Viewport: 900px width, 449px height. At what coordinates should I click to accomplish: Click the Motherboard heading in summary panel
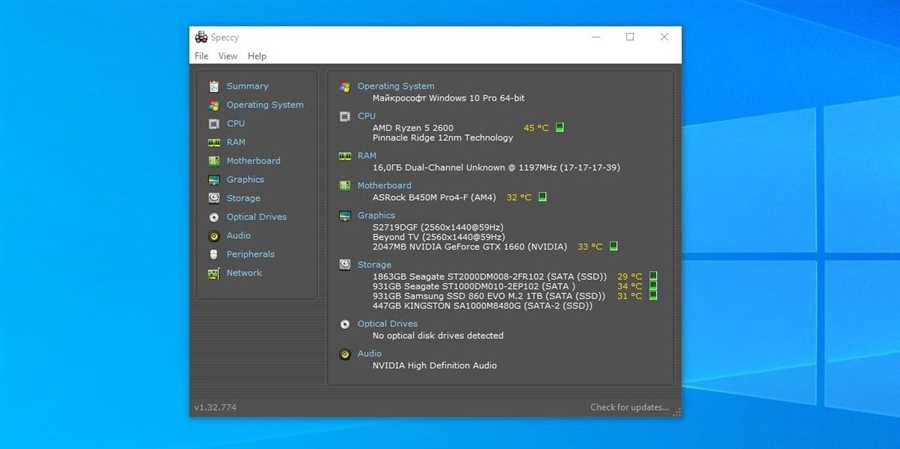[x=385, y=185]
